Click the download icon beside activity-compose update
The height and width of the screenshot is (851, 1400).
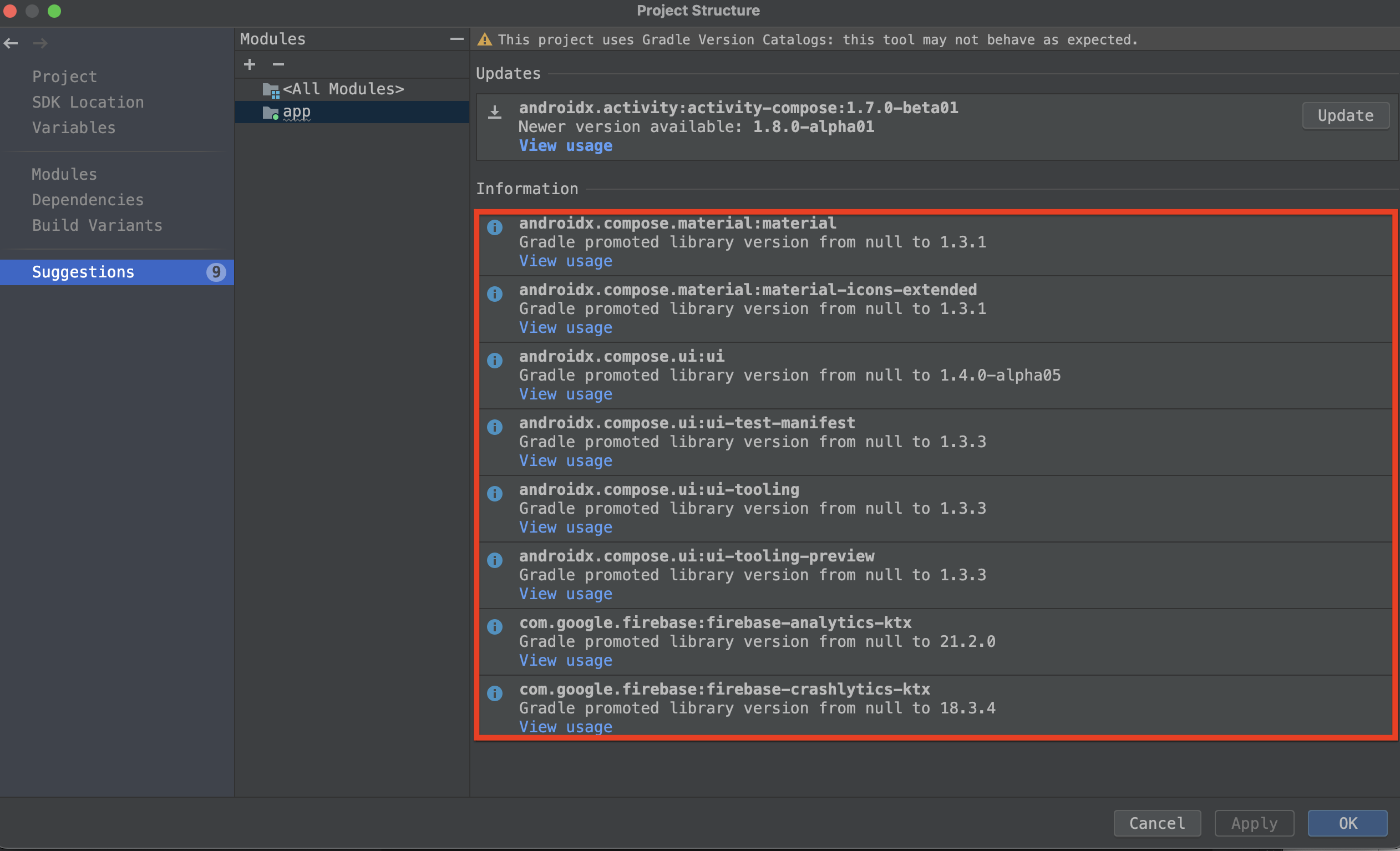(494, 112)
